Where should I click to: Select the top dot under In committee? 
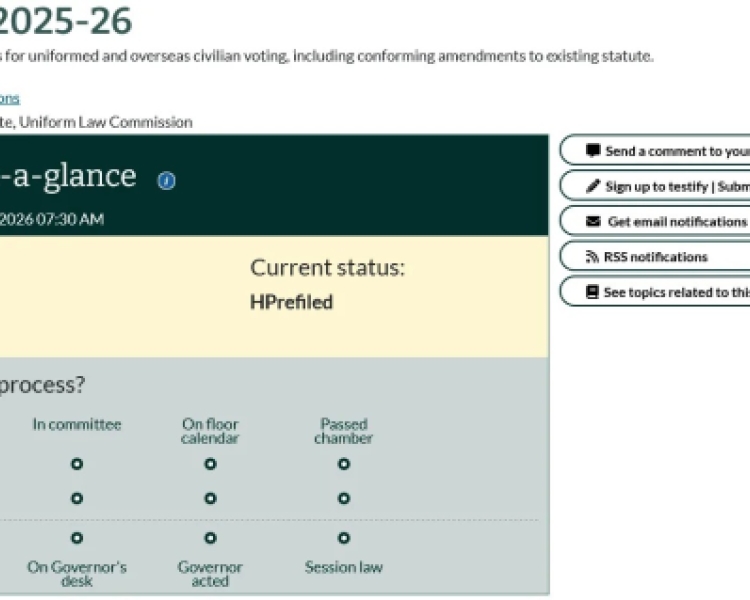point(77,464)
